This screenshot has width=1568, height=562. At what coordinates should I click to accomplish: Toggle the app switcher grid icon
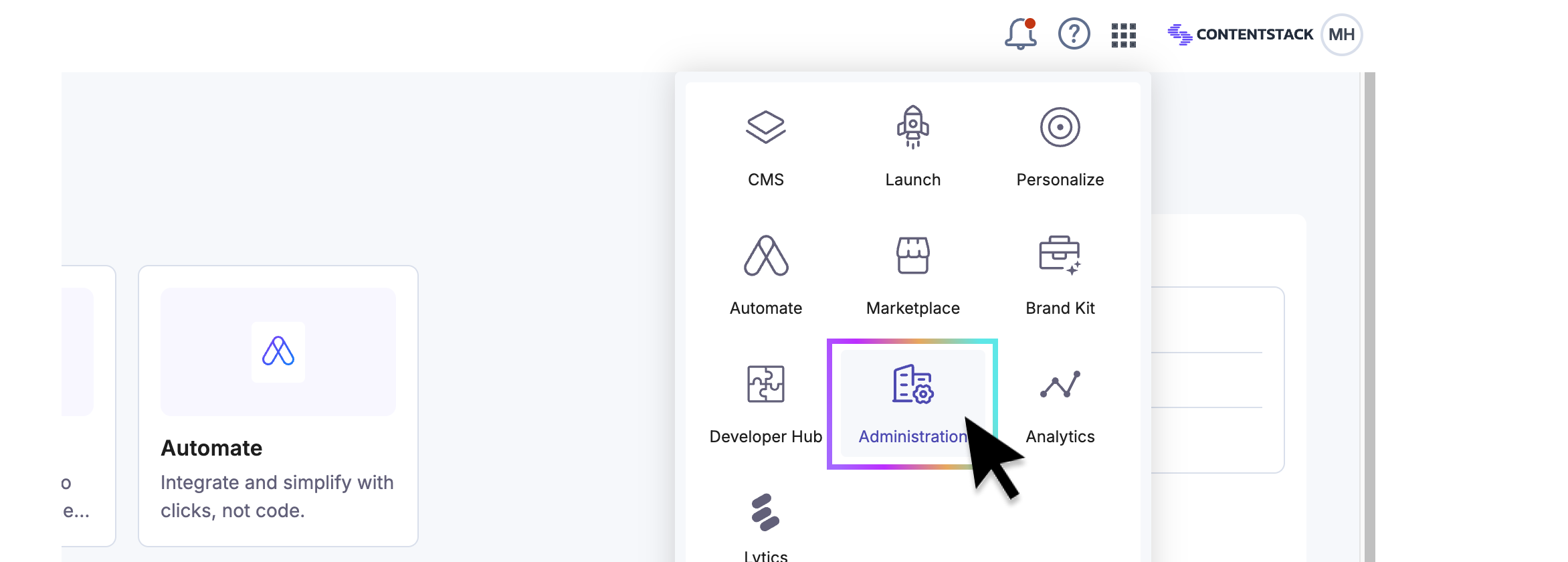tap(1124, 35)
